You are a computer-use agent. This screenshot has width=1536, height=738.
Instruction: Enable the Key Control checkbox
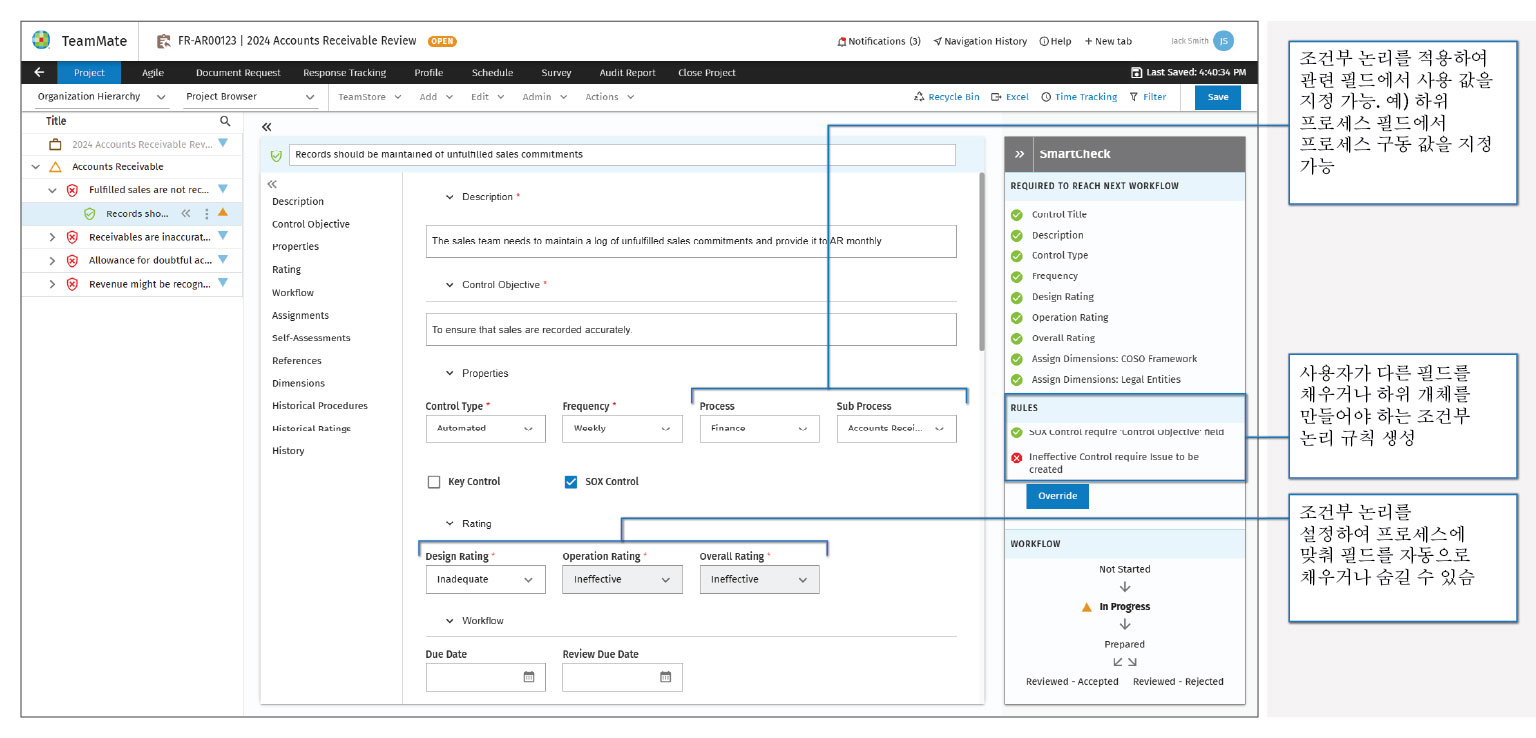434,482
